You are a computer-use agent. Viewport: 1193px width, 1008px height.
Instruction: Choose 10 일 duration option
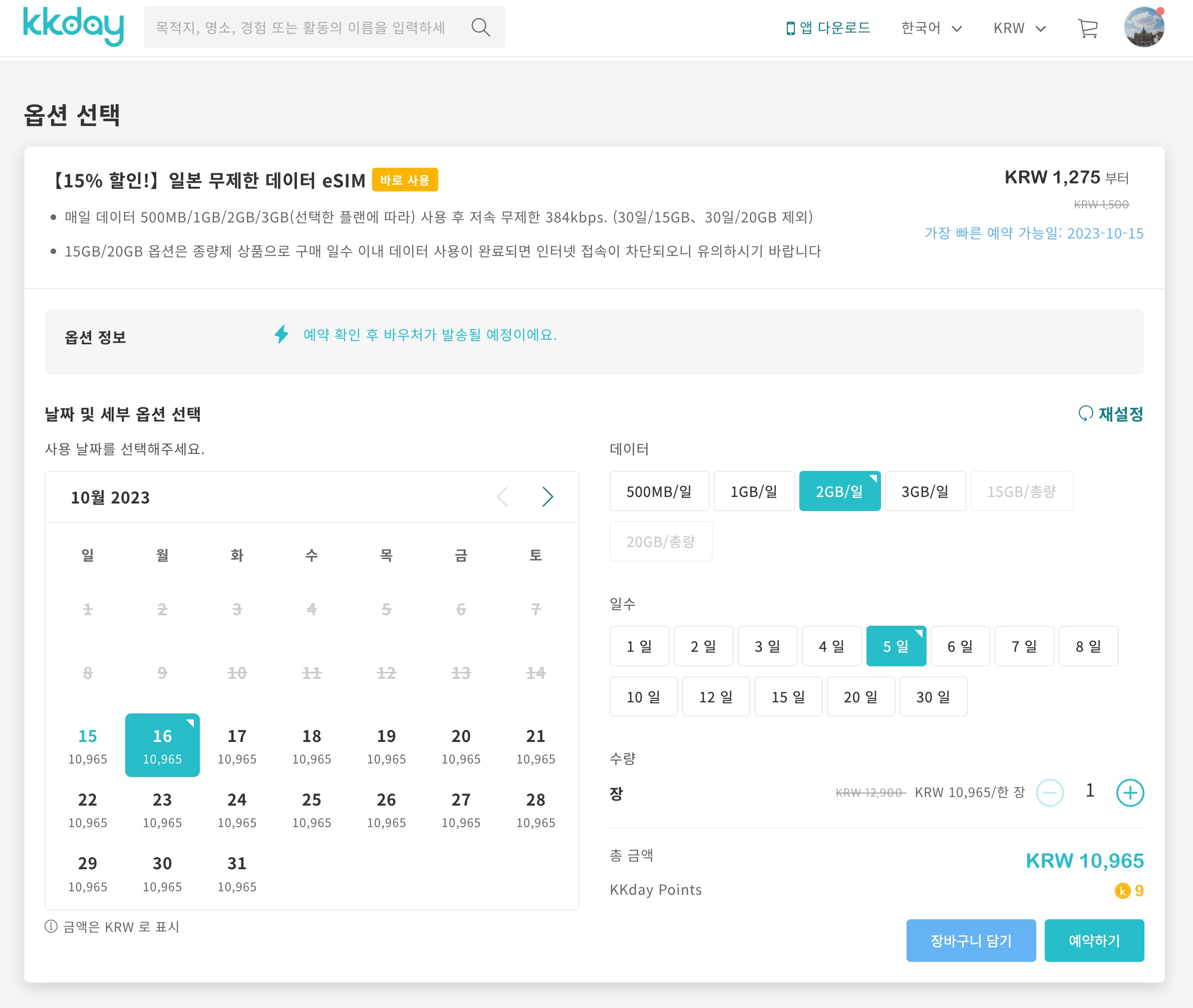[x=644, y=696]
